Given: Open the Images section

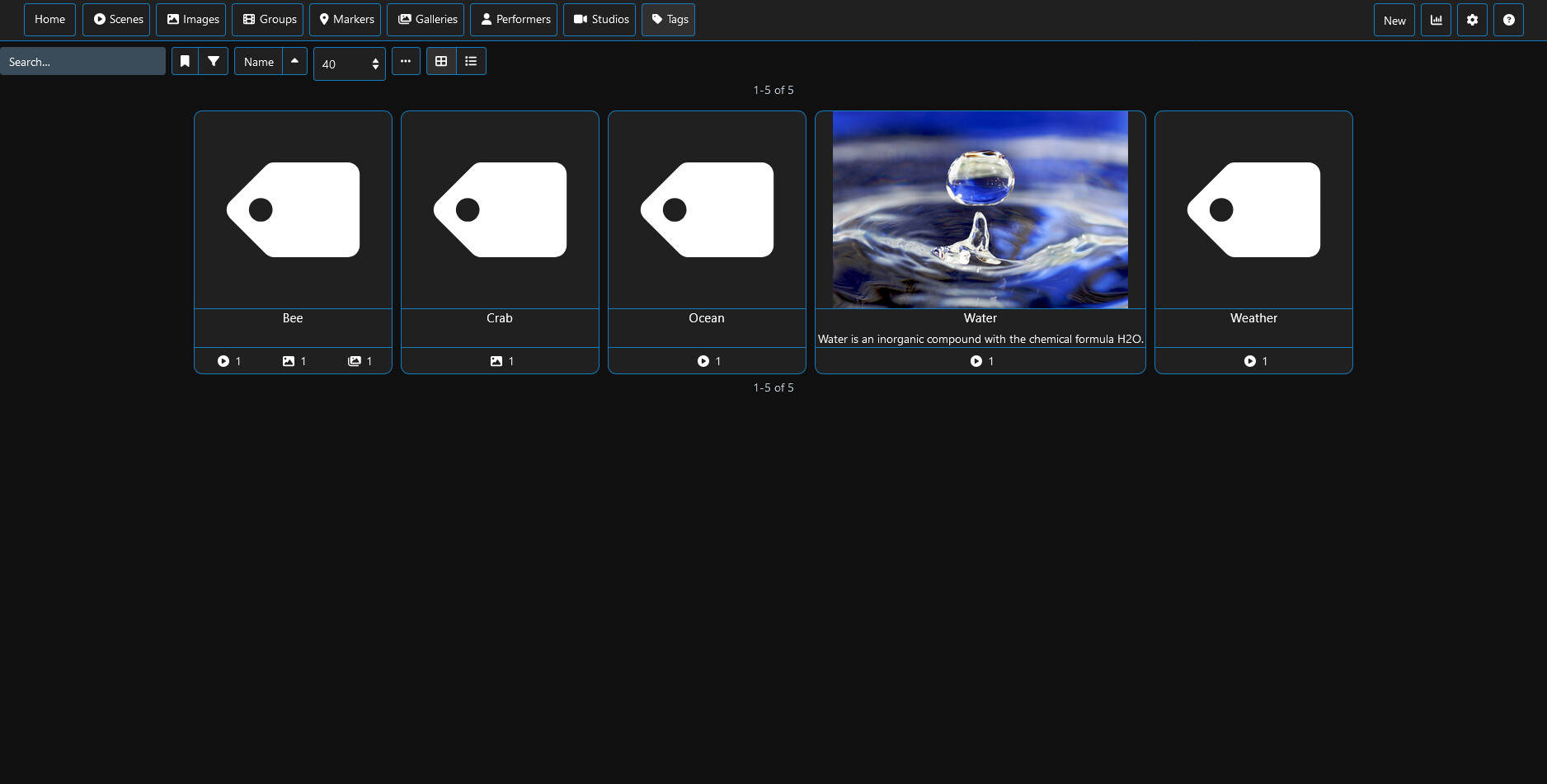Looking at the screenshot, I should (x=191, y=20).
